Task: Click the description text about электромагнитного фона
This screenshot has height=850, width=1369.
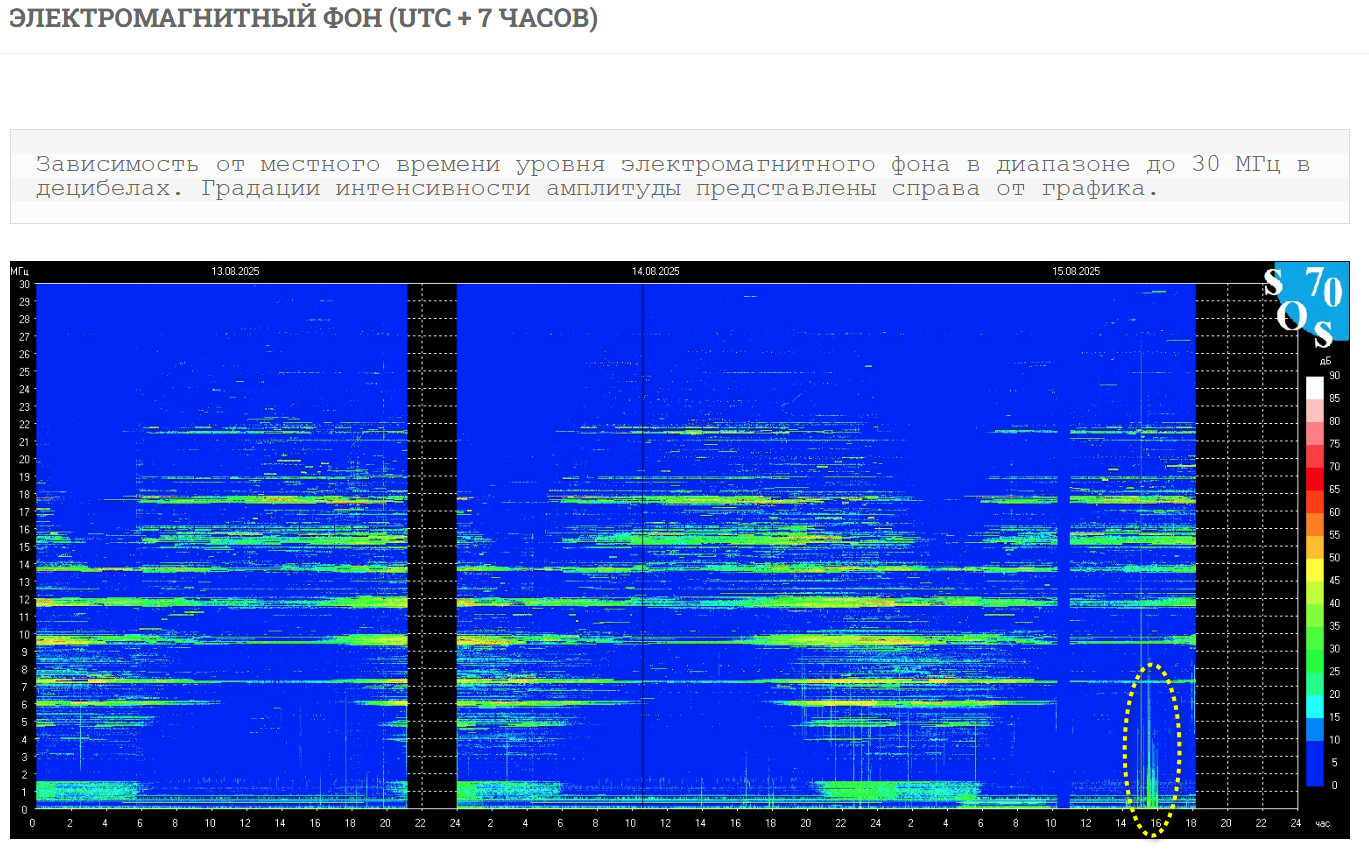Action: pos(672,176)
